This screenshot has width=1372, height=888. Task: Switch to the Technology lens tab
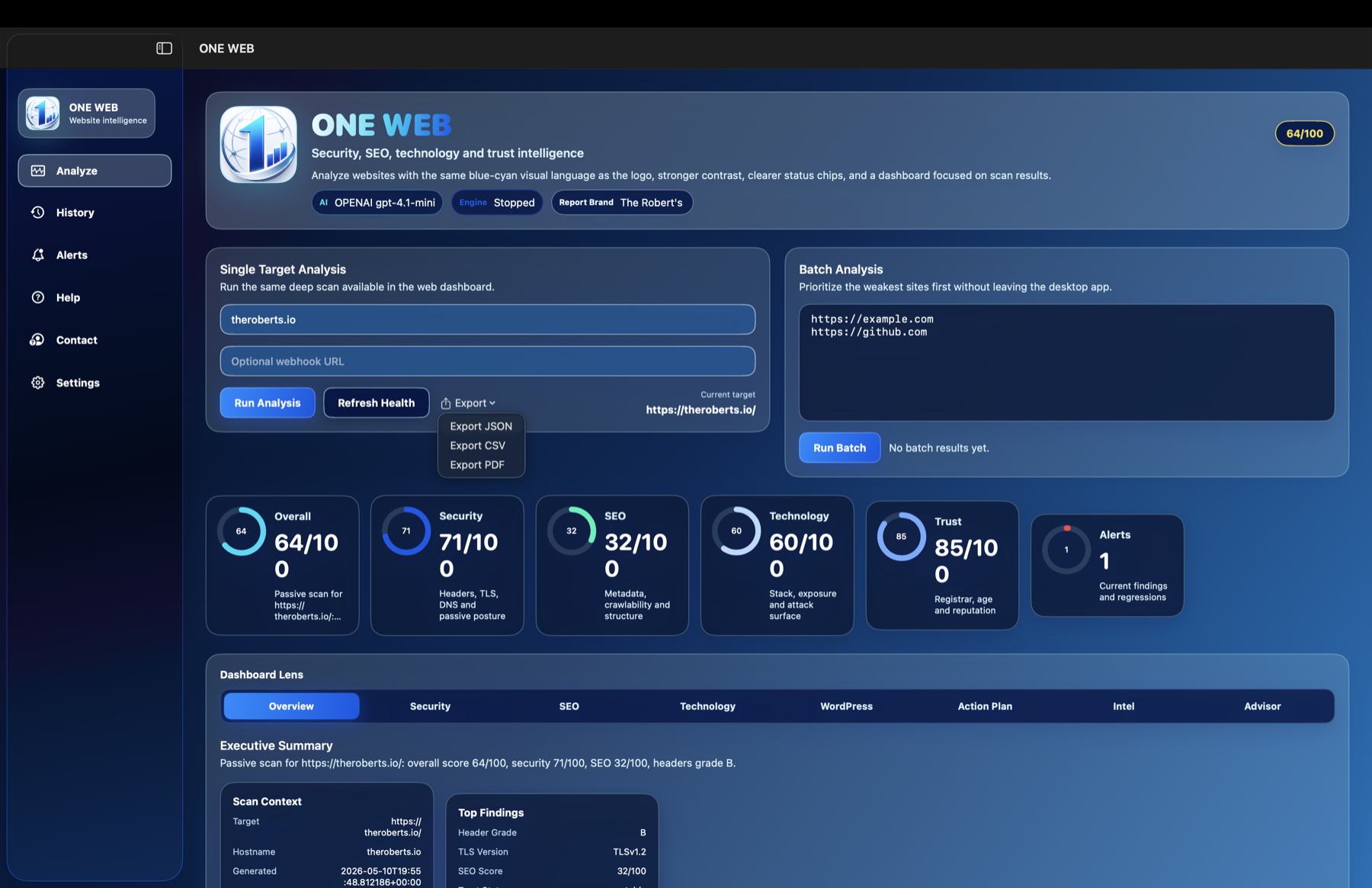[707, 707]
